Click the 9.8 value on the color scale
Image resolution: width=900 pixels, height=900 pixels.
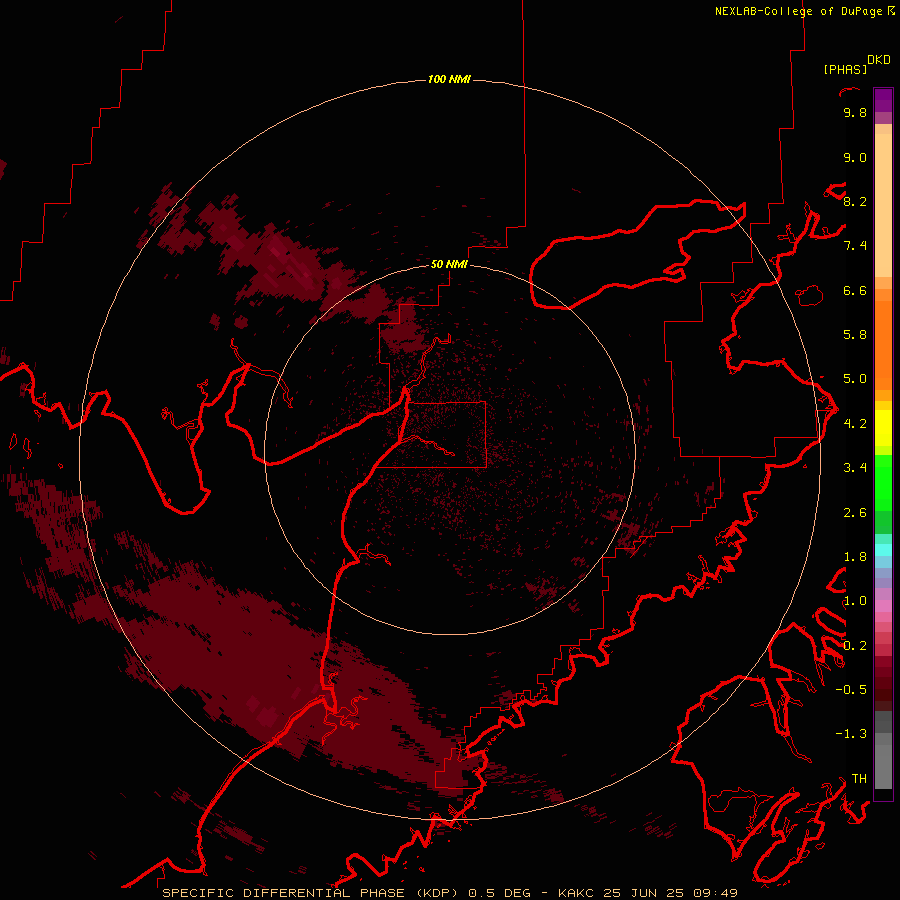click(855, 112)
